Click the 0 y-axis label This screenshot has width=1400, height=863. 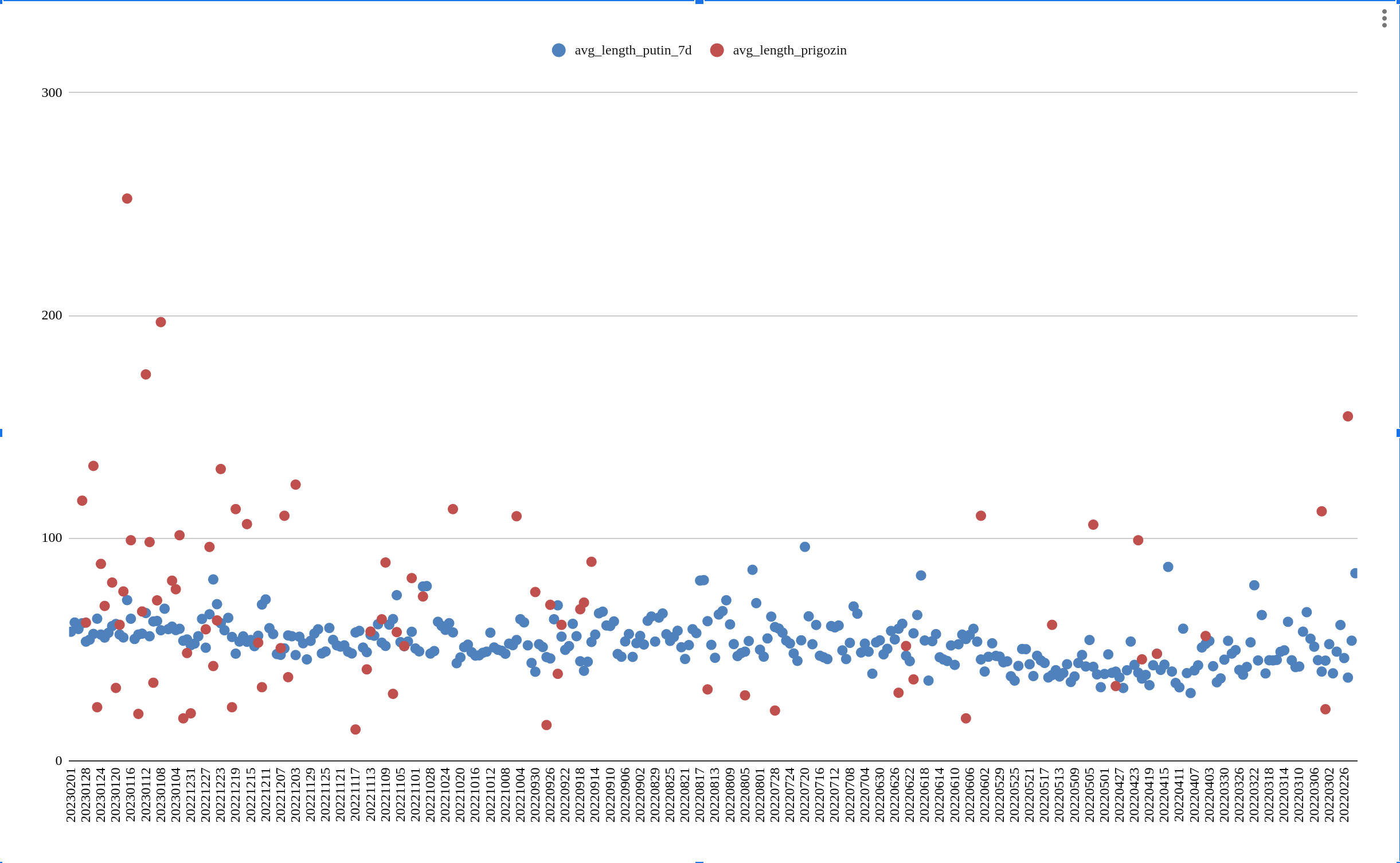point(58,761)
